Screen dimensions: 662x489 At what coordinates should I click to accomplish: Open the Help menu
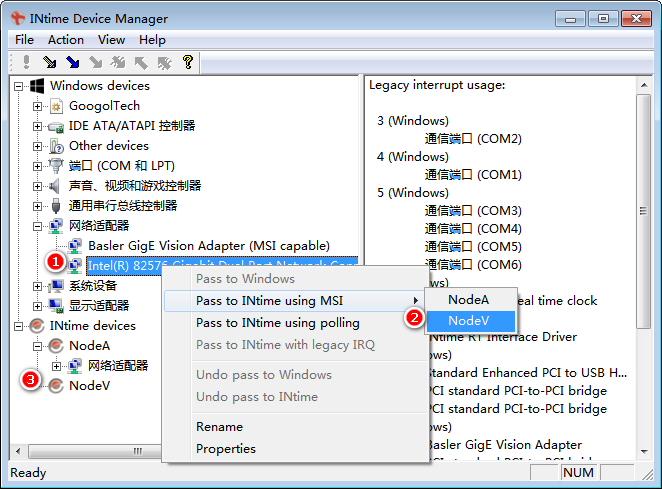(152, 40)
